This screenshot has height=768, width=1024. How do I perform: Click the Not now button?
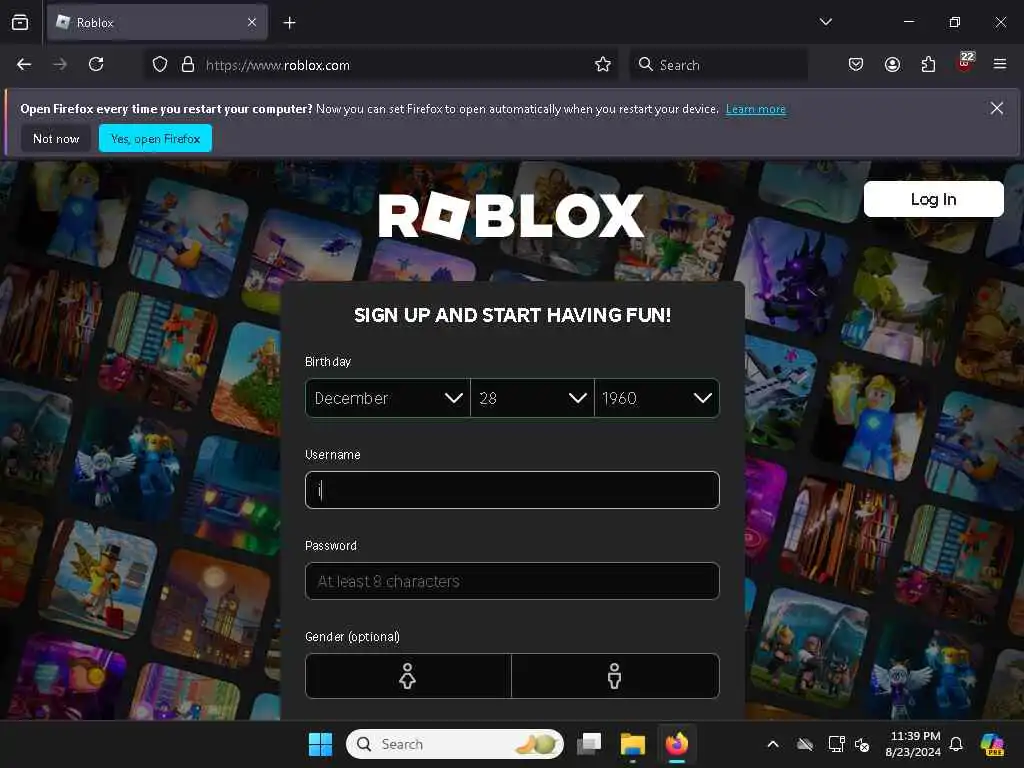click(56, 138)
